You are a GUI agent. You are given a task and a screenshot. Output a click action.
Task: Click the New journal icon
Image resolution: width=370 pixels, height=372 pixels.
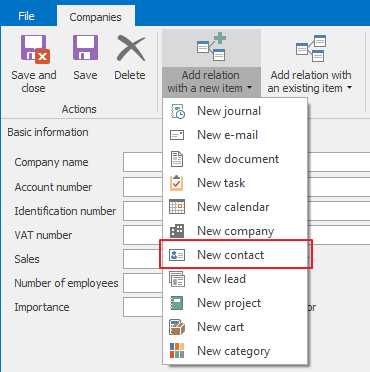tap(178, 111)
